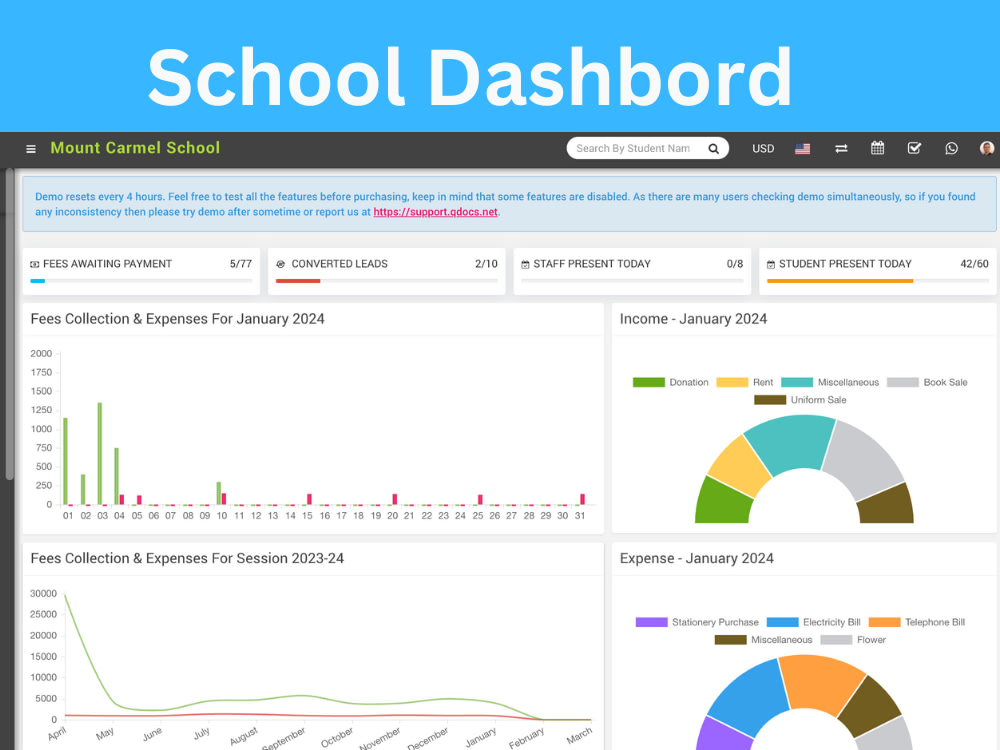Click the 0/8 staff count
This screenshot has height=750, width=1000.
coord(735,264)
